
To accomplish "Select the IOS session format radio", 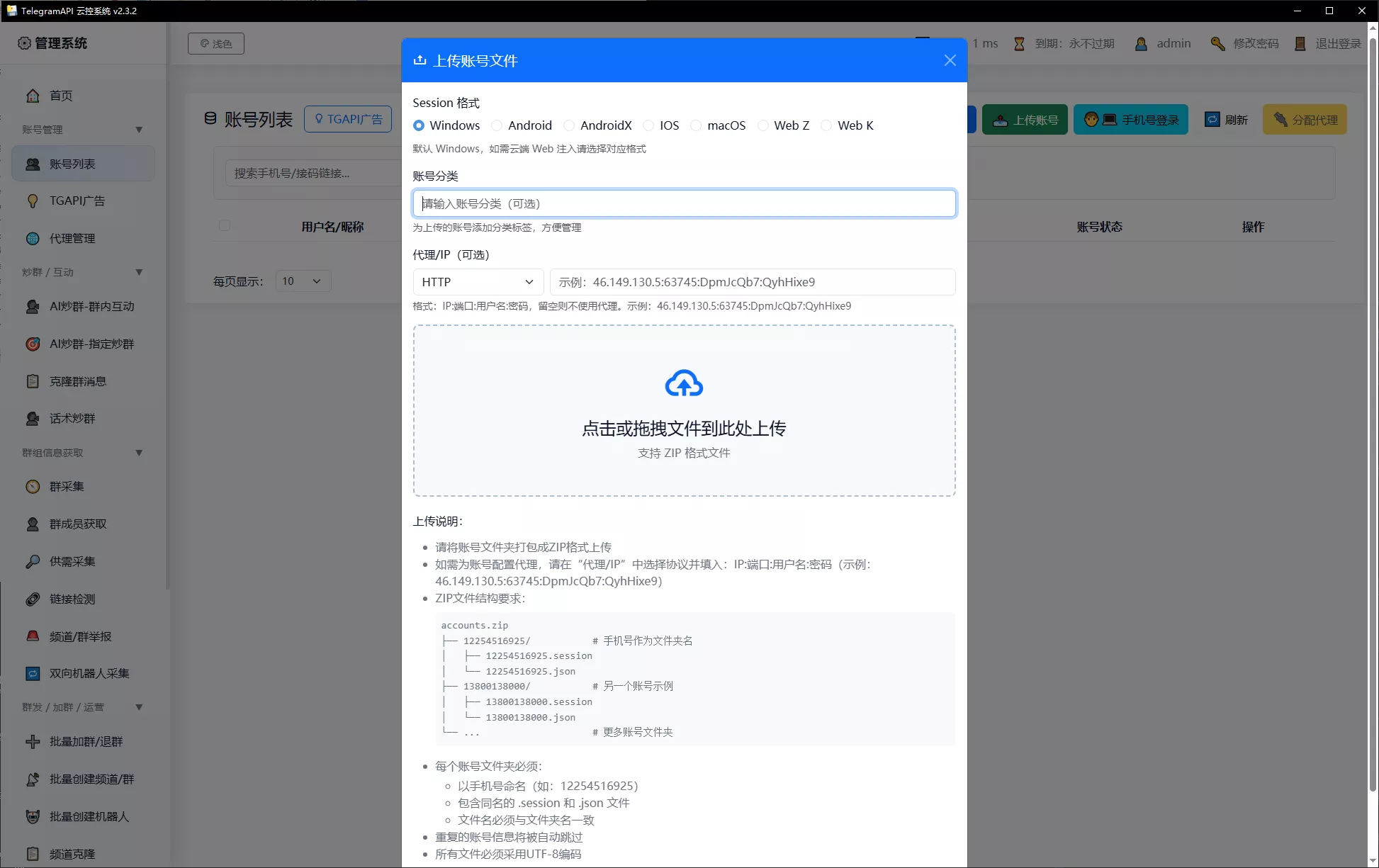I will tap(648, 125).
